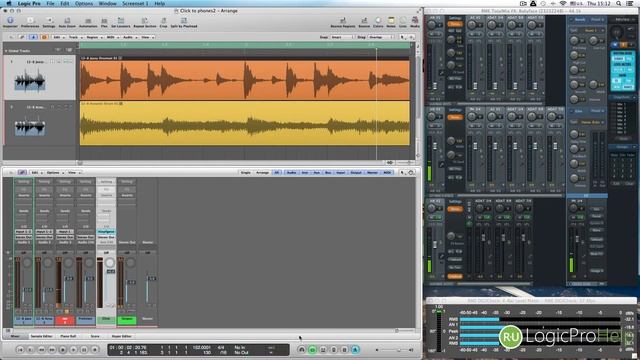The width and height of the screenshot is (640, 360).
Task: Click the Automation toolbar icon
Action: click(88, 21)
